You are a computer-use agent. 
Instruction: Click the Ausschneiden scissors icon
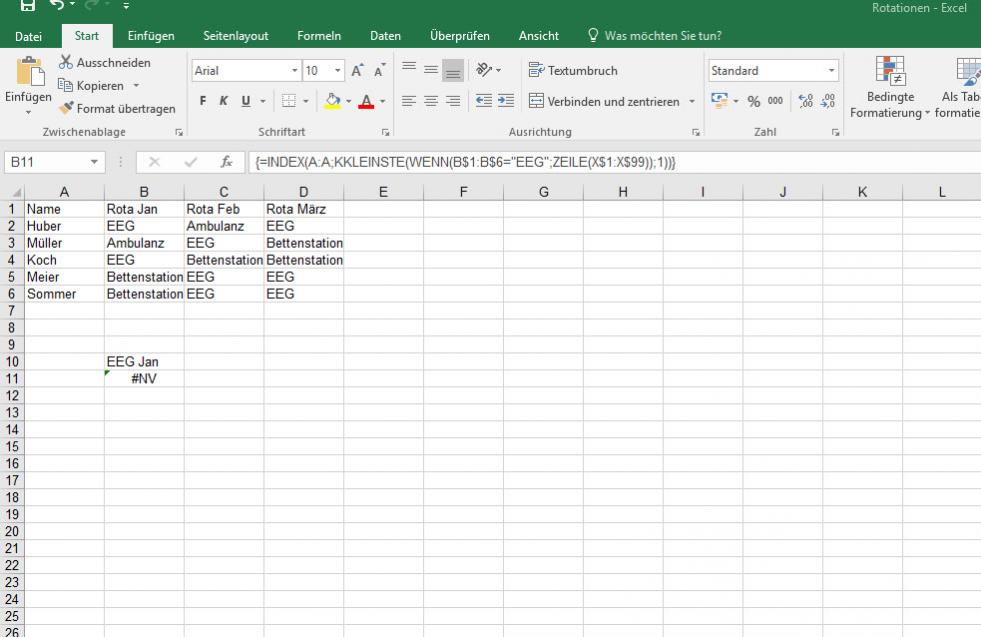tap(68, 63)
